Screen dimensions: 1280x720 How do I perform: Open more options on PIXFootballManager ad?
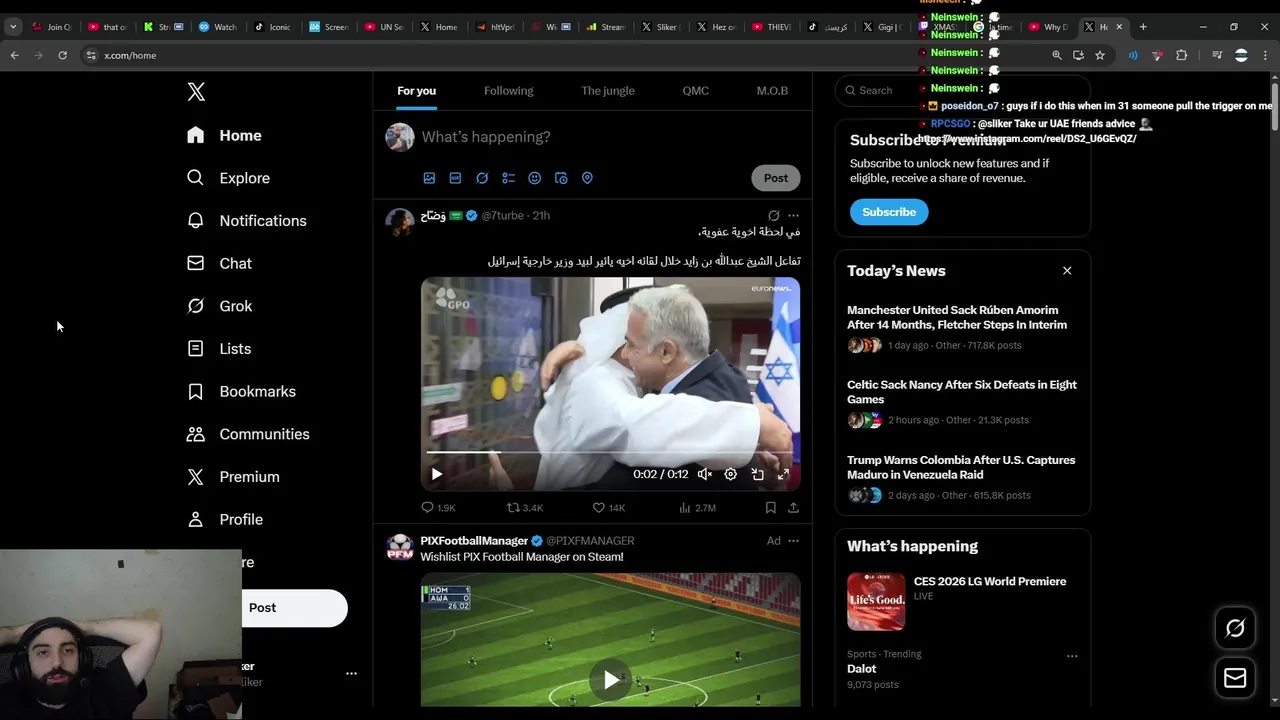point(793,541)
